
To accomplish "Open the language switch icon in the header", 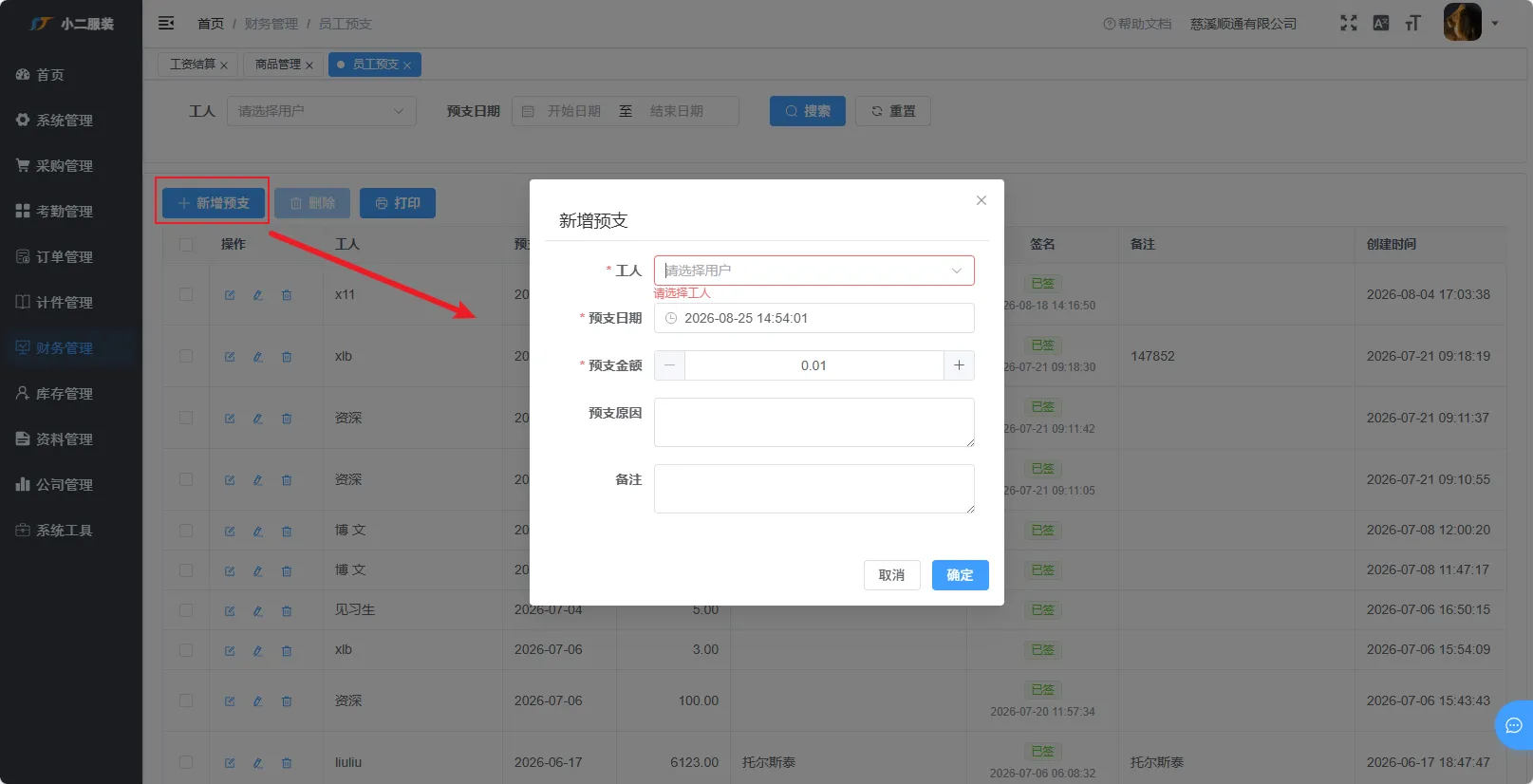I will click(x=1381, y=23).
